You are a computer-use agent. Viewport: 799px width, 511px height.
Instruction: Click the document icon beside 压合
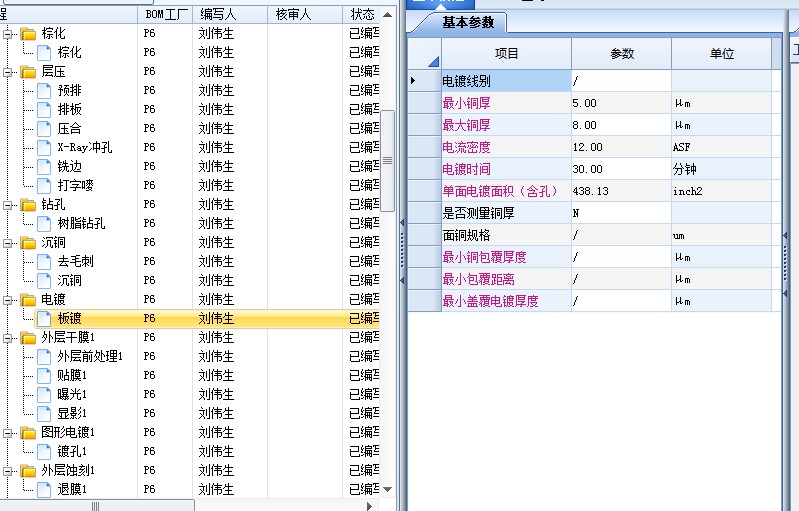tap(44, 129)
